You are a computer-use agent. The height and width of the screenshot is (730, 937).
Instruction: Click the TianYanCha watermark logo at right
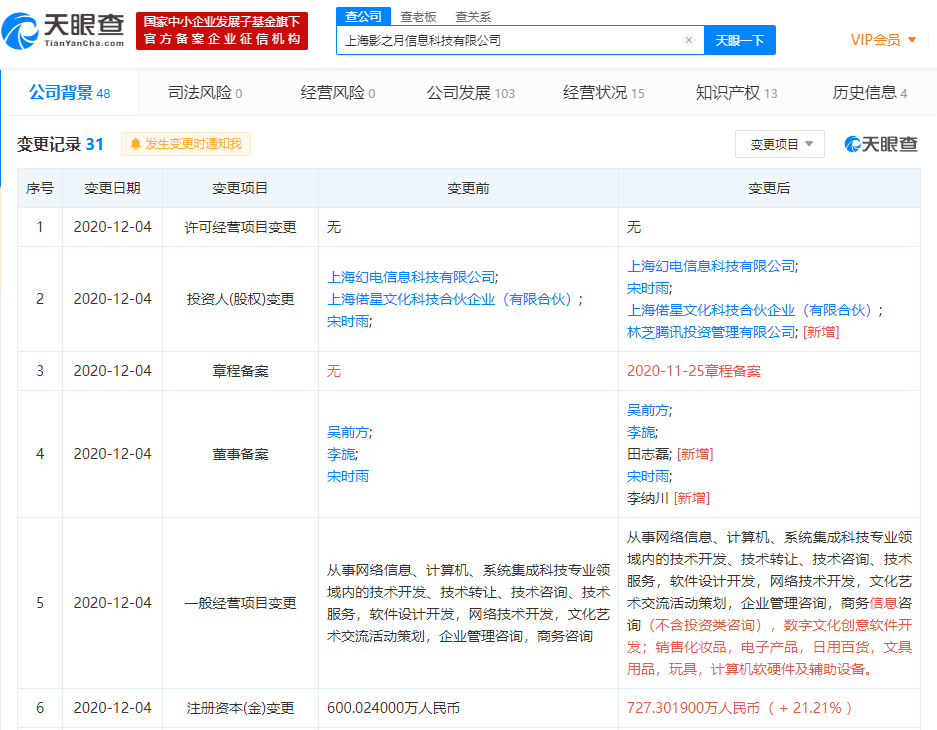880,144
